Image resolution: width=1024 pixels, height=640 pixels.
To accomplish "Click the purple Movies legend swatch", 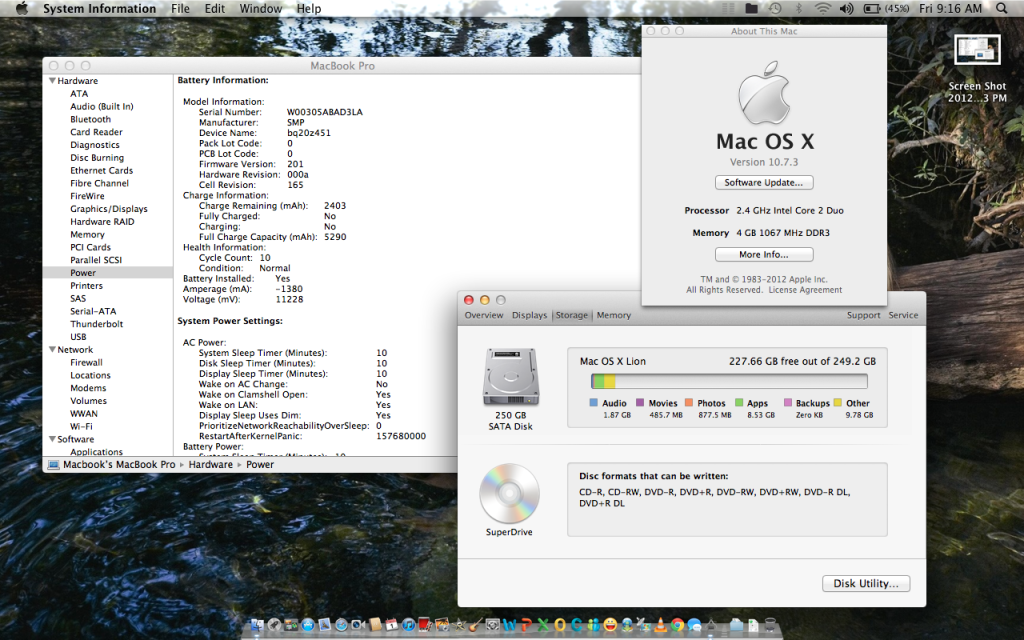I will click(x=640, y=403).
